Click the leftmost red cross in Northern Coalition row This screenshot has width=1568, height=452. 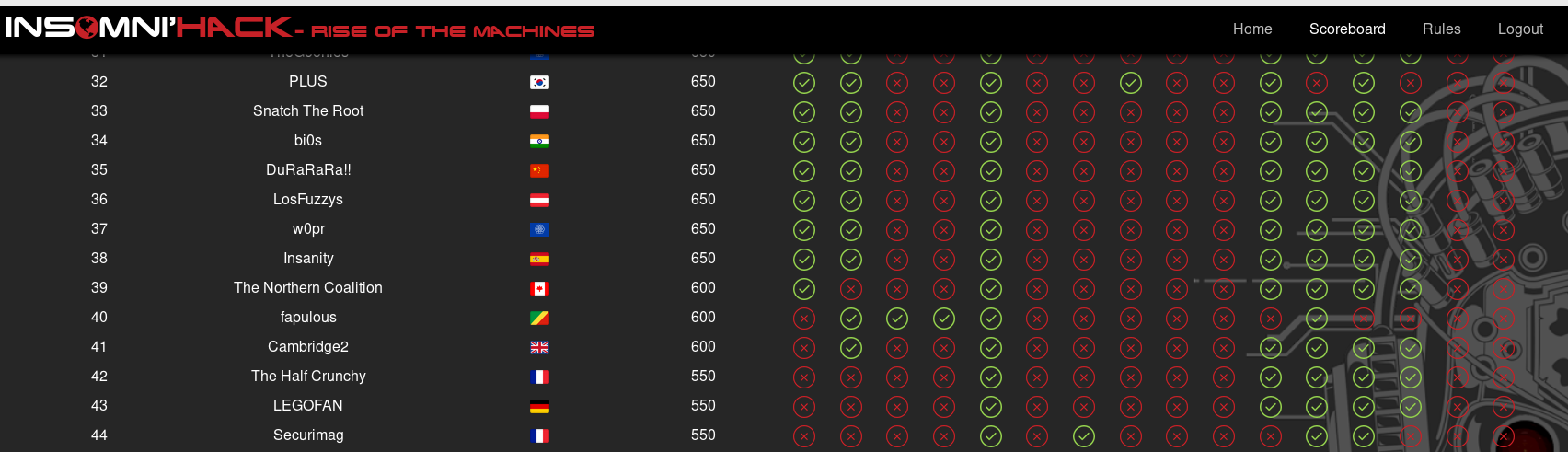[x=851, y=289]
